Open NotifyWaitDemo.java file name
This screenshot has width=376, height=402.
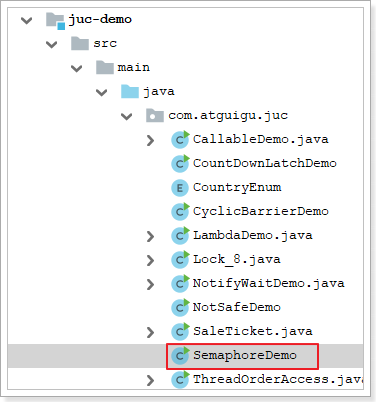click(x=269, y=284)
